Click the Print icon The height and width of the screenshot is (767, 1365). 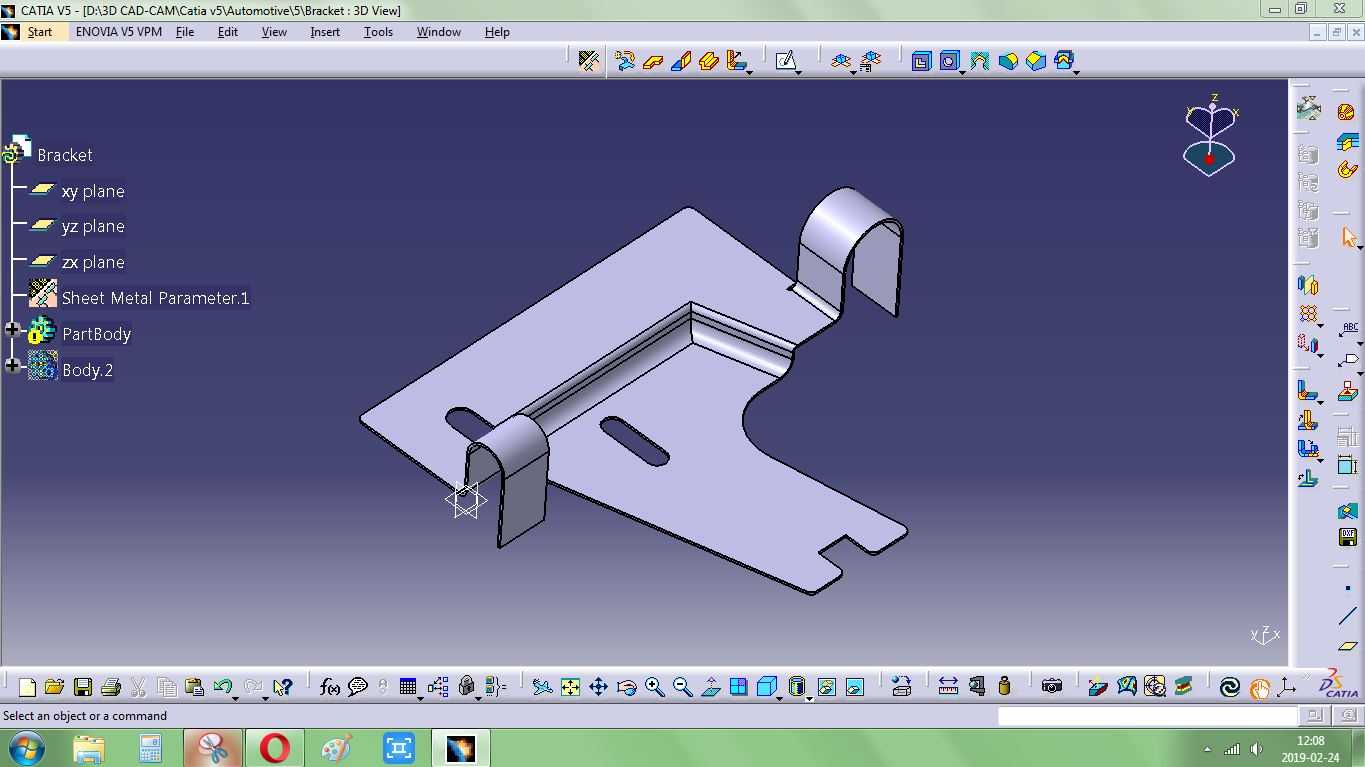[x=111, y=687]
